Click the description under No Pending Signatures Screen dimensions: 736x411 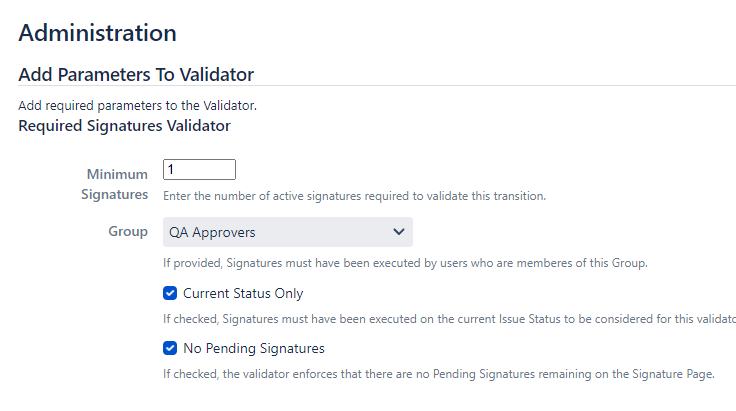440,374
